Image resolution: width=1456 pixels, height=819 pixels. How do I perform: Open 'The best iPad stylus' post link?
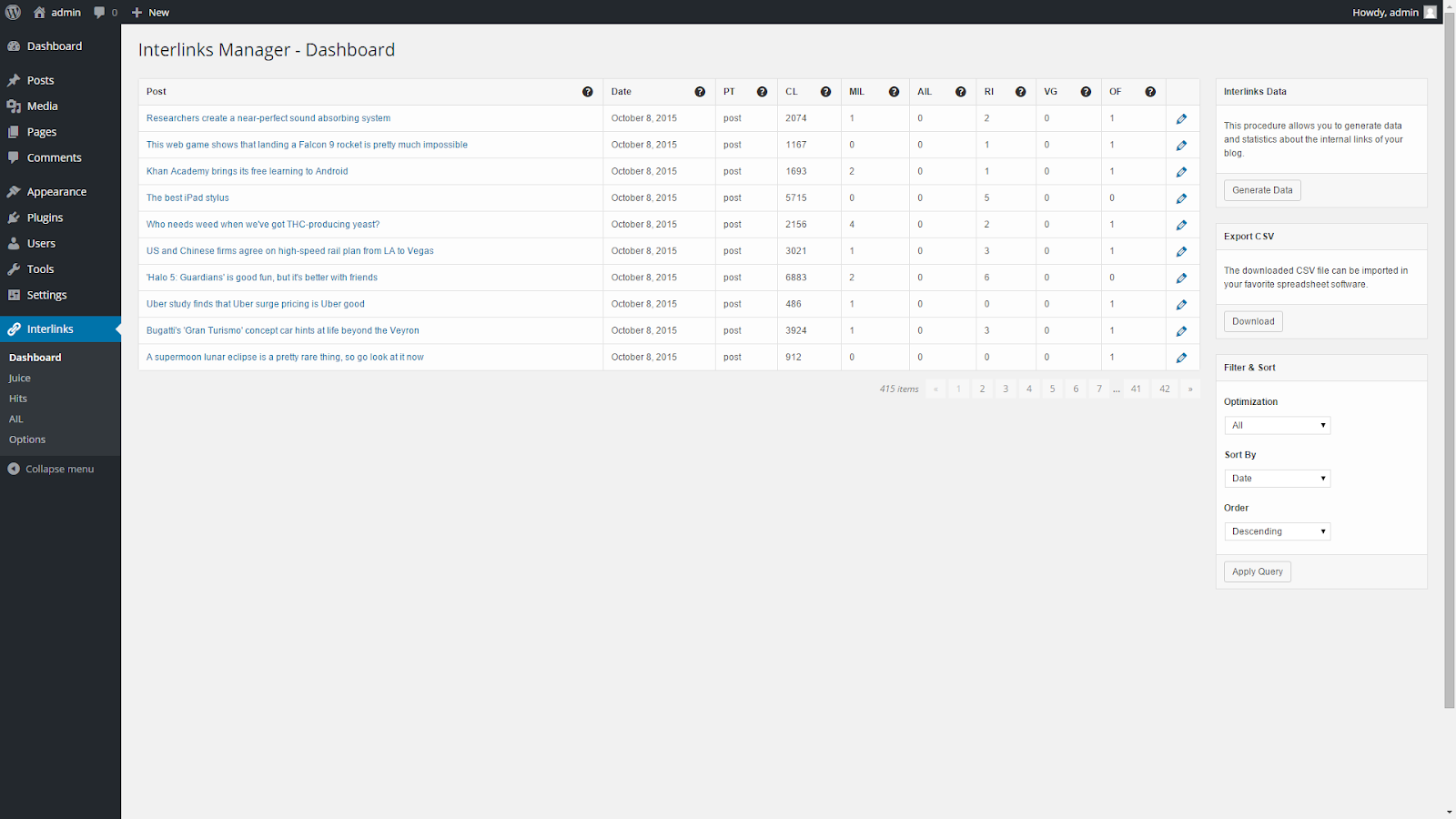point(187,197)
